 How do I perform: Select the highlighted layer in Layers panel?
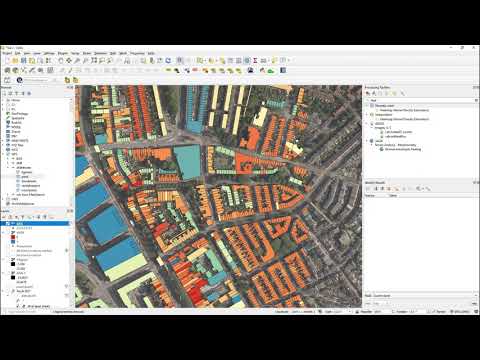(x=36, y=224)
